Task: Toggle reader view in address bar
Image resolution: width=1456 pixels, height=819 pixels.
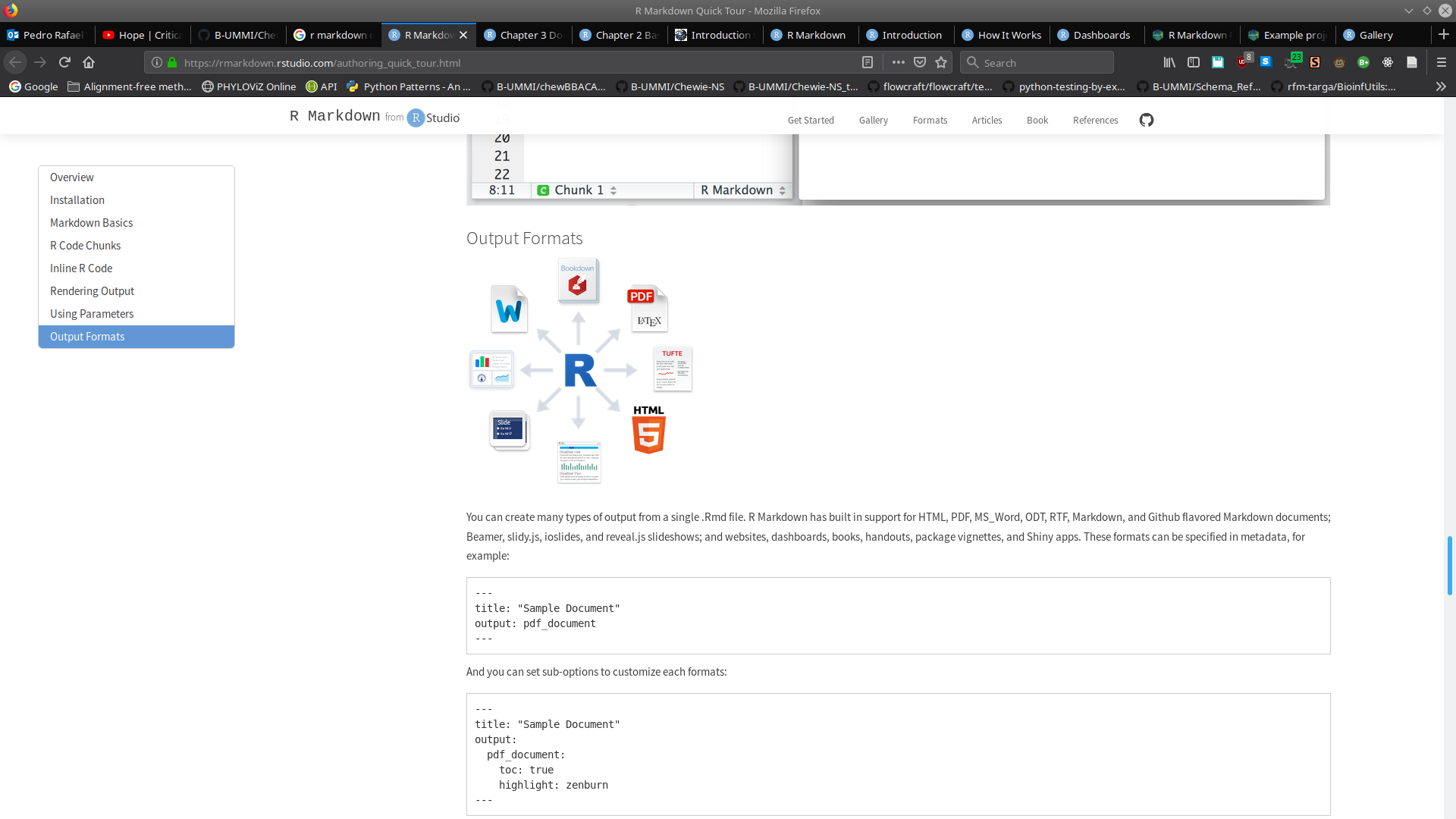Action: [868, 62]
